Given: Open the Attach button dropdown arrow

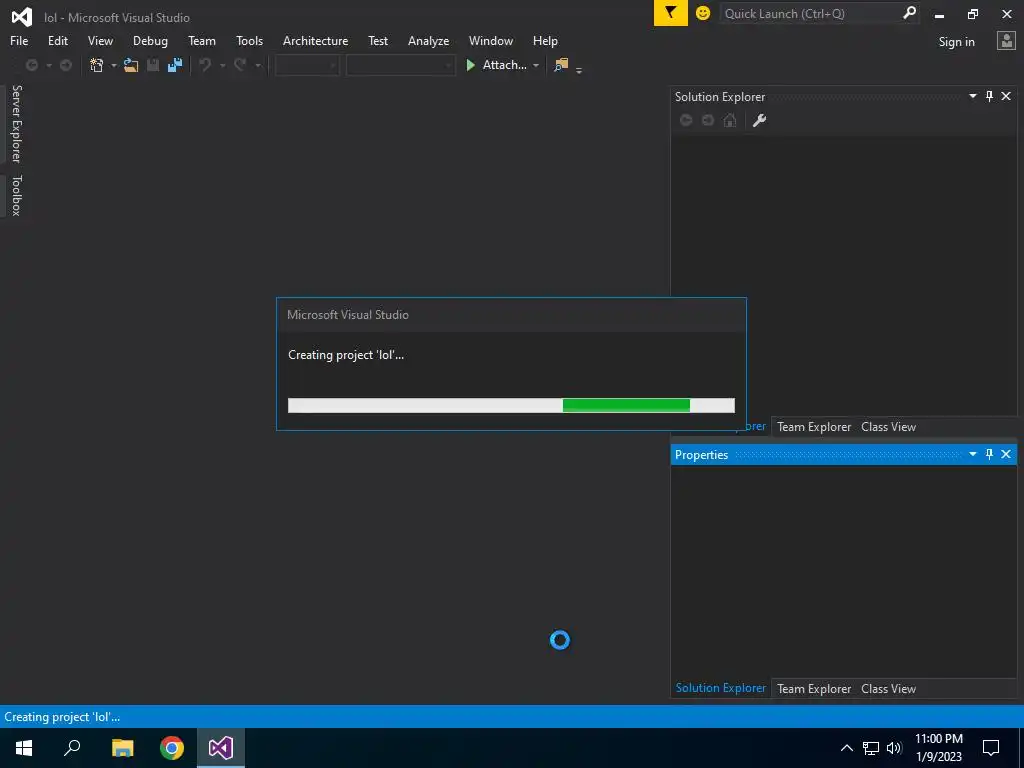Looking at the screenshot, I should tap(536, 65).
